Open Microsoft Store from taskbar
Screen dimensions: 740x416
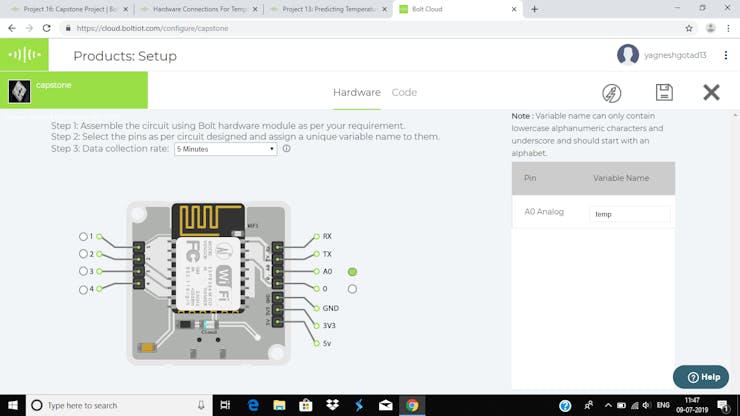pos(306,405)
